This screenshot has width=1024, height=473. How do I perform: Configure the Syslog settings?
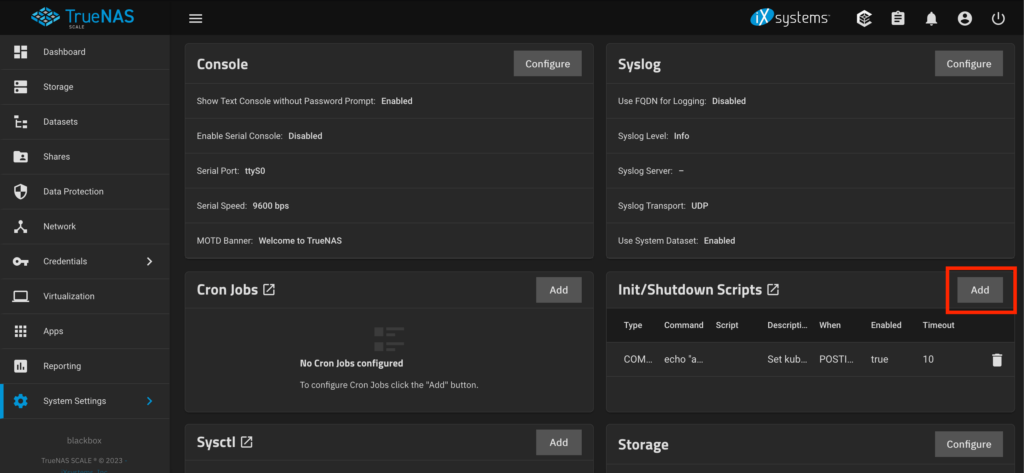[x=969, y=64]
